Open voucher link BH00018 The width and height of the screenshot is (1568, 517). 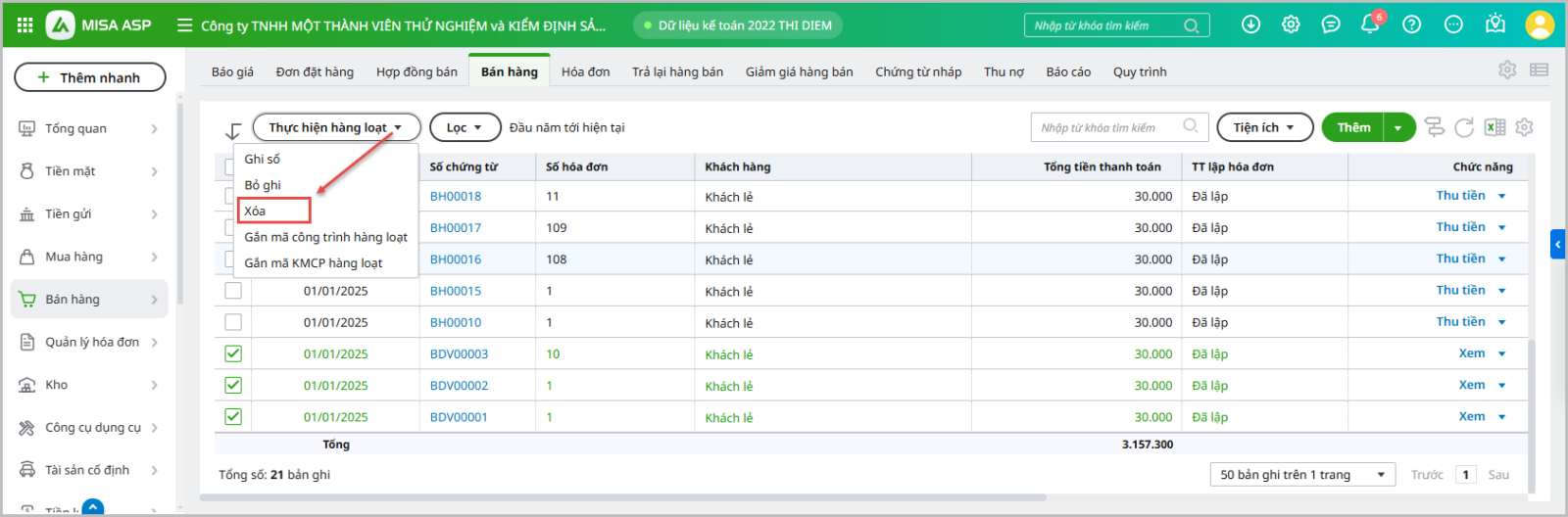456,196
